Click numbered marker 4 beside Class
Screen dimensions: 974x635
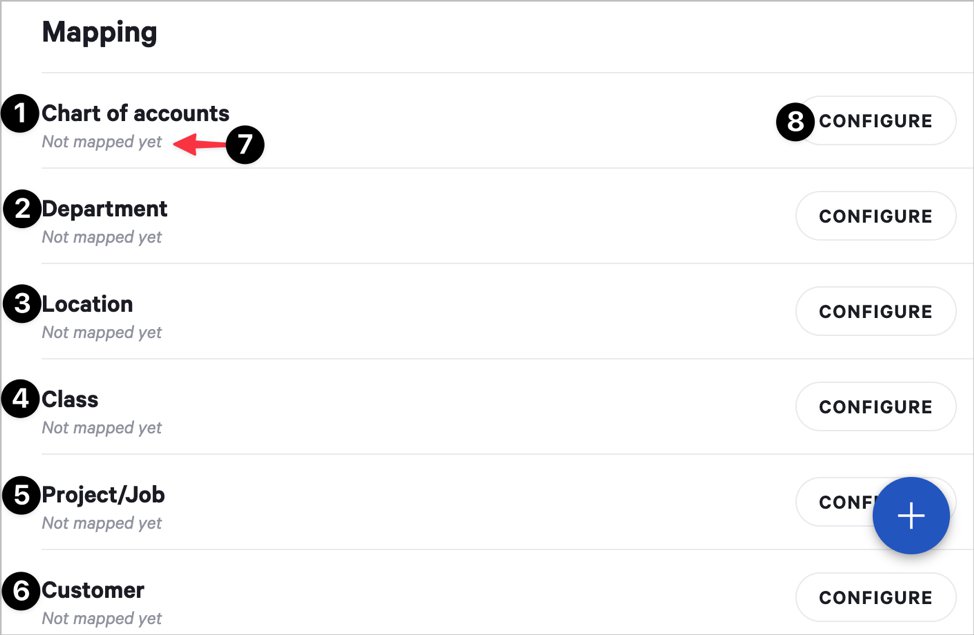coord(21,400)
